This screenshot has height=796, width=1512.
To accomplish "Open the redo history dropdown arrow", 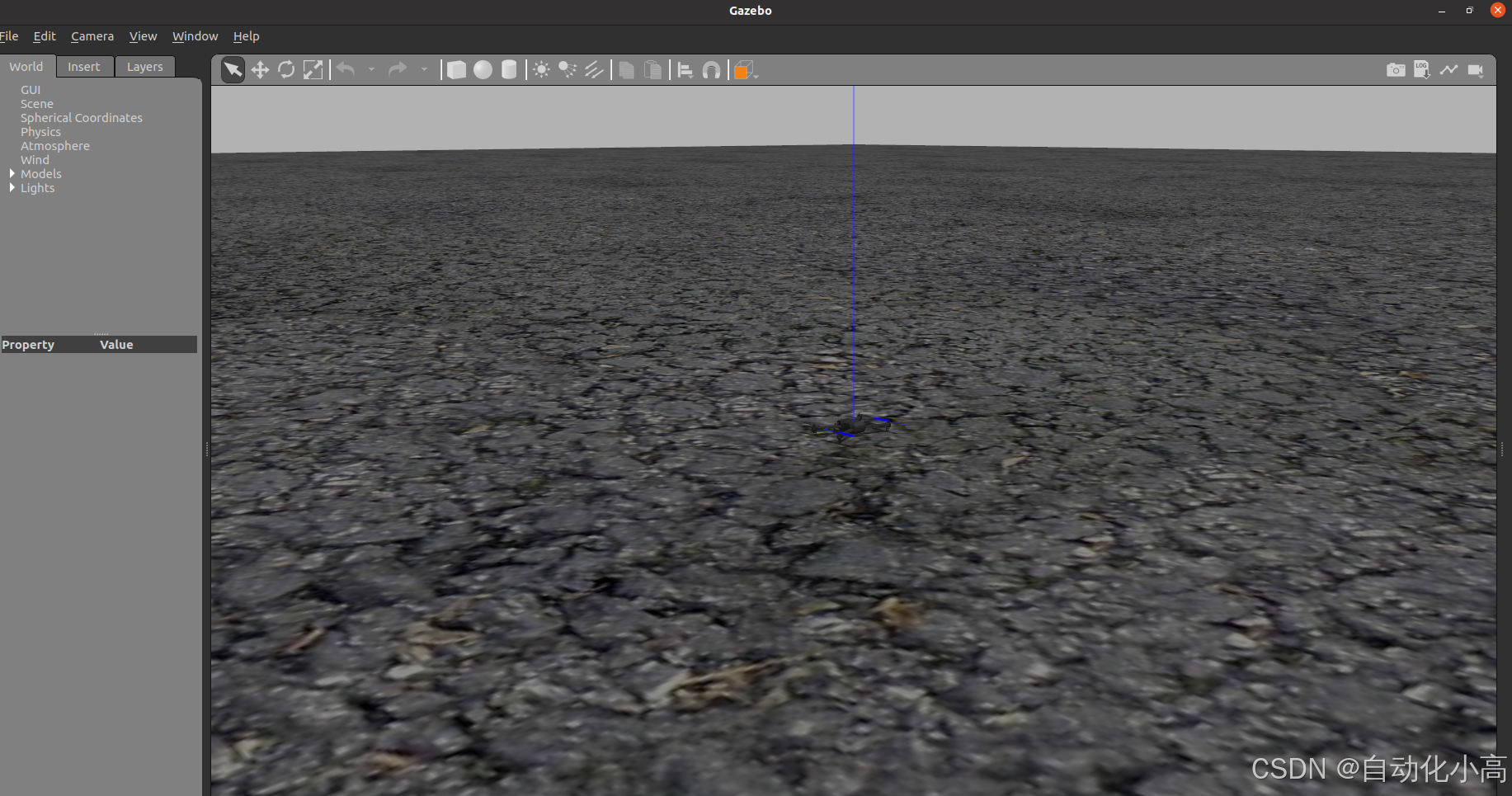I will pyautogui.click(x=424, y=70).
